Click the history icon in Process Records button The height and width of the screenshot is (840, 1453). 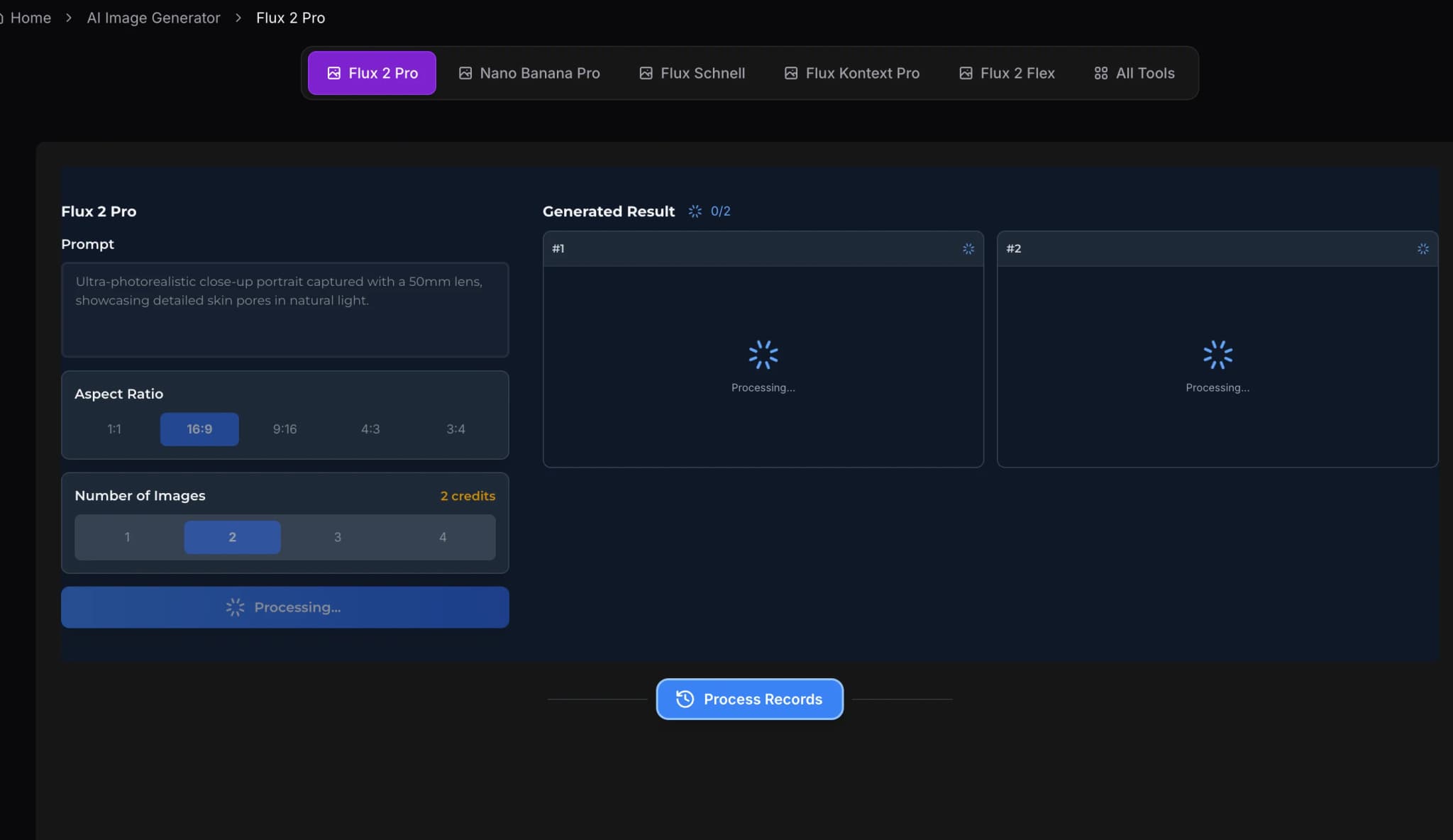point(684,699)
